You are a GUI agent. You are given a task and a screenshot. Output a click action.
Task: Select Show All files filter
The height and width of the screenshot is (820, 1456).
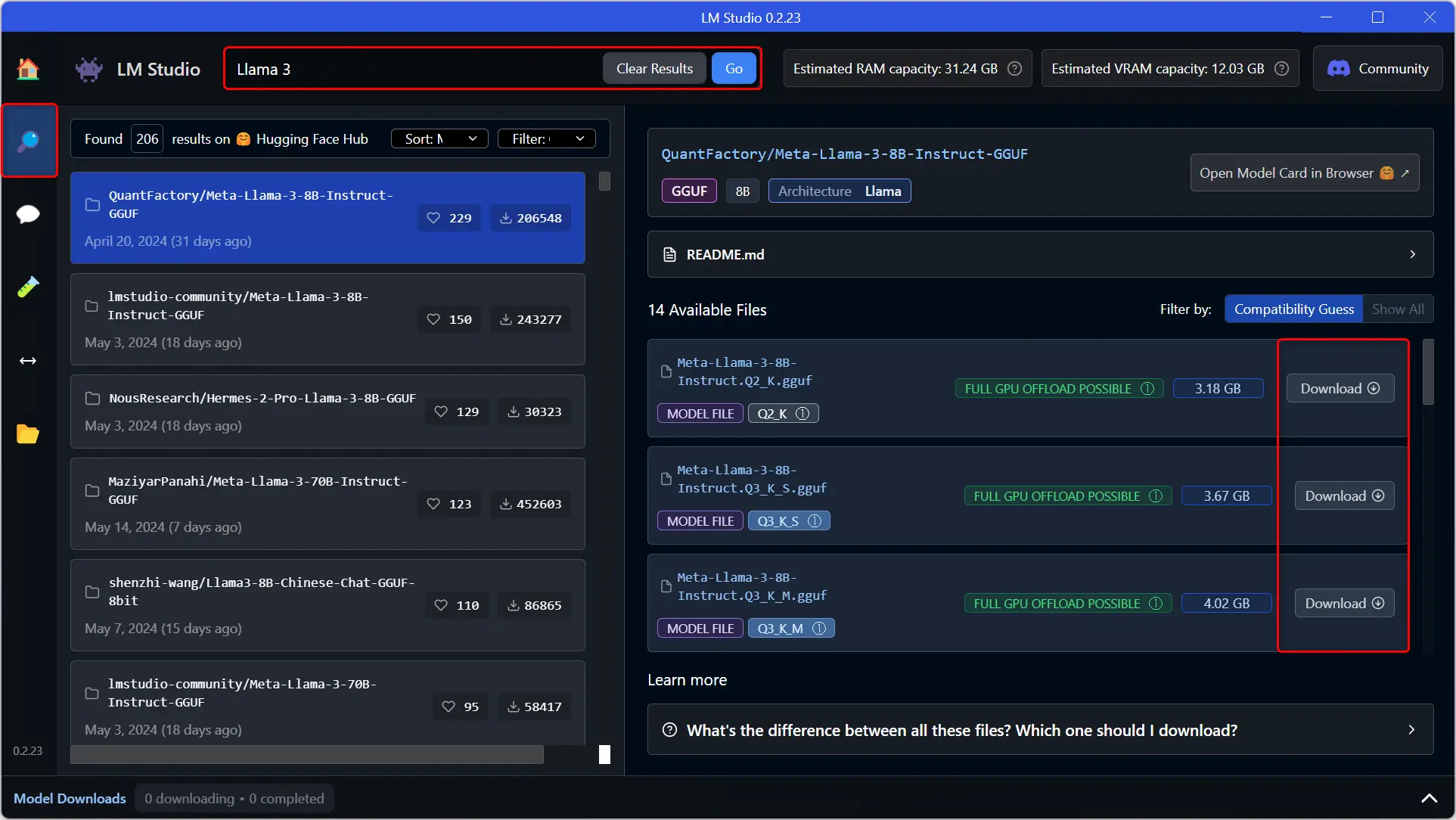tap(1398, 309)
